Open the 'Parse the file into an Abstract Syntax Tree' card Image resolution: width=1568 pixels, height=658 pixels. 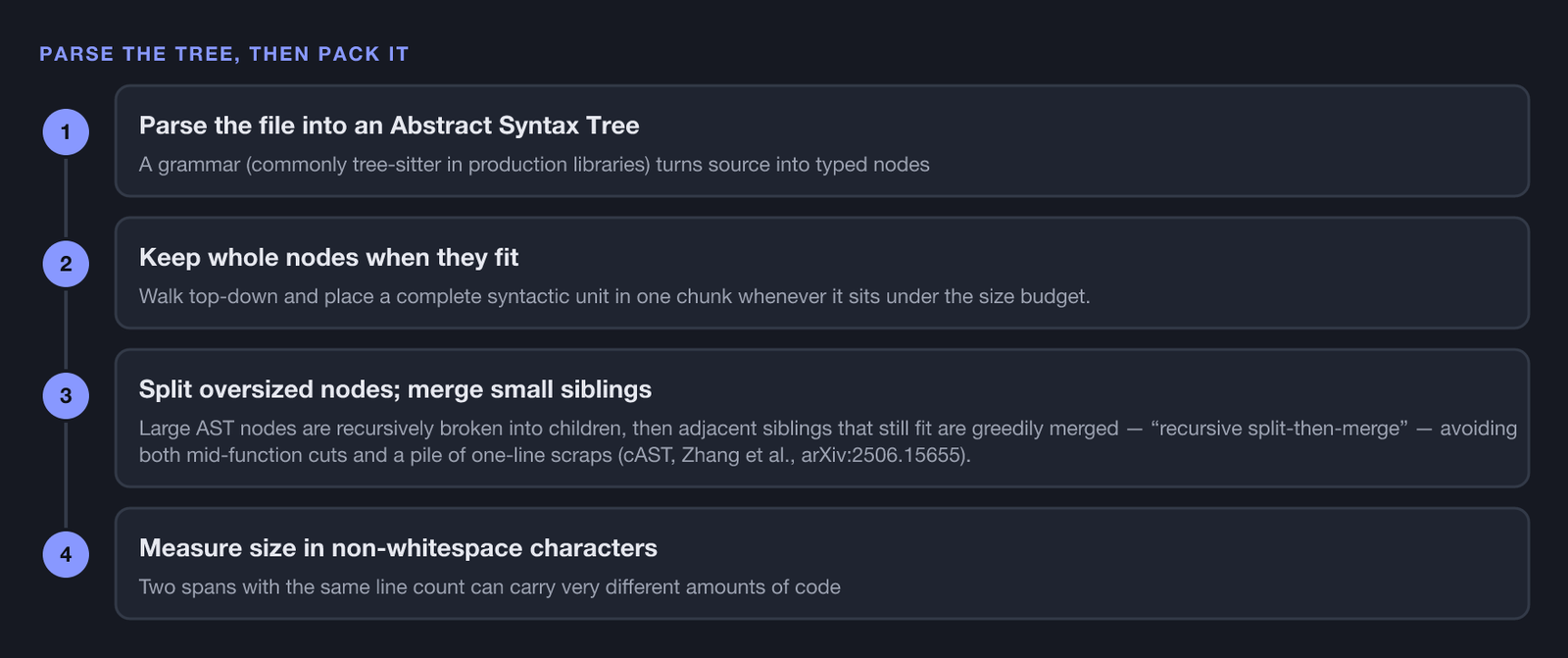pyautogui.click(x=822, y=141)
